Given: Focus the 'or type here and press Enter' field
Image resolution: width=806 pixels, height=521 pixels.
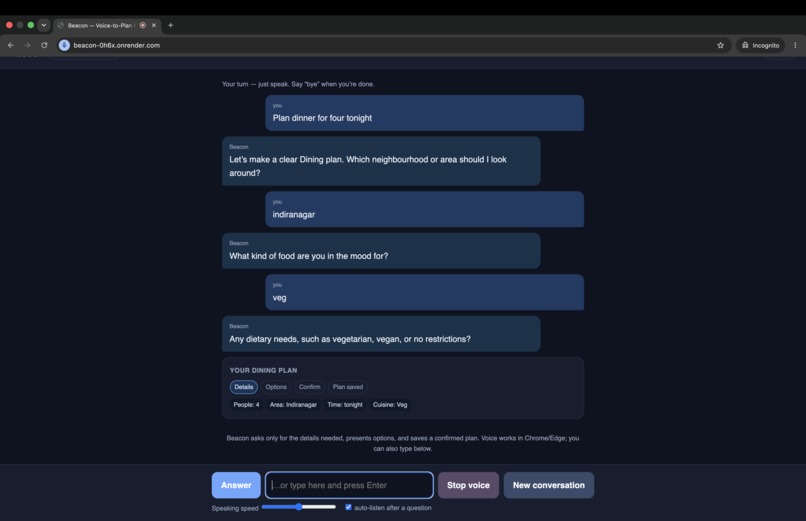Looking at the screenshot, I should point(349,485).
